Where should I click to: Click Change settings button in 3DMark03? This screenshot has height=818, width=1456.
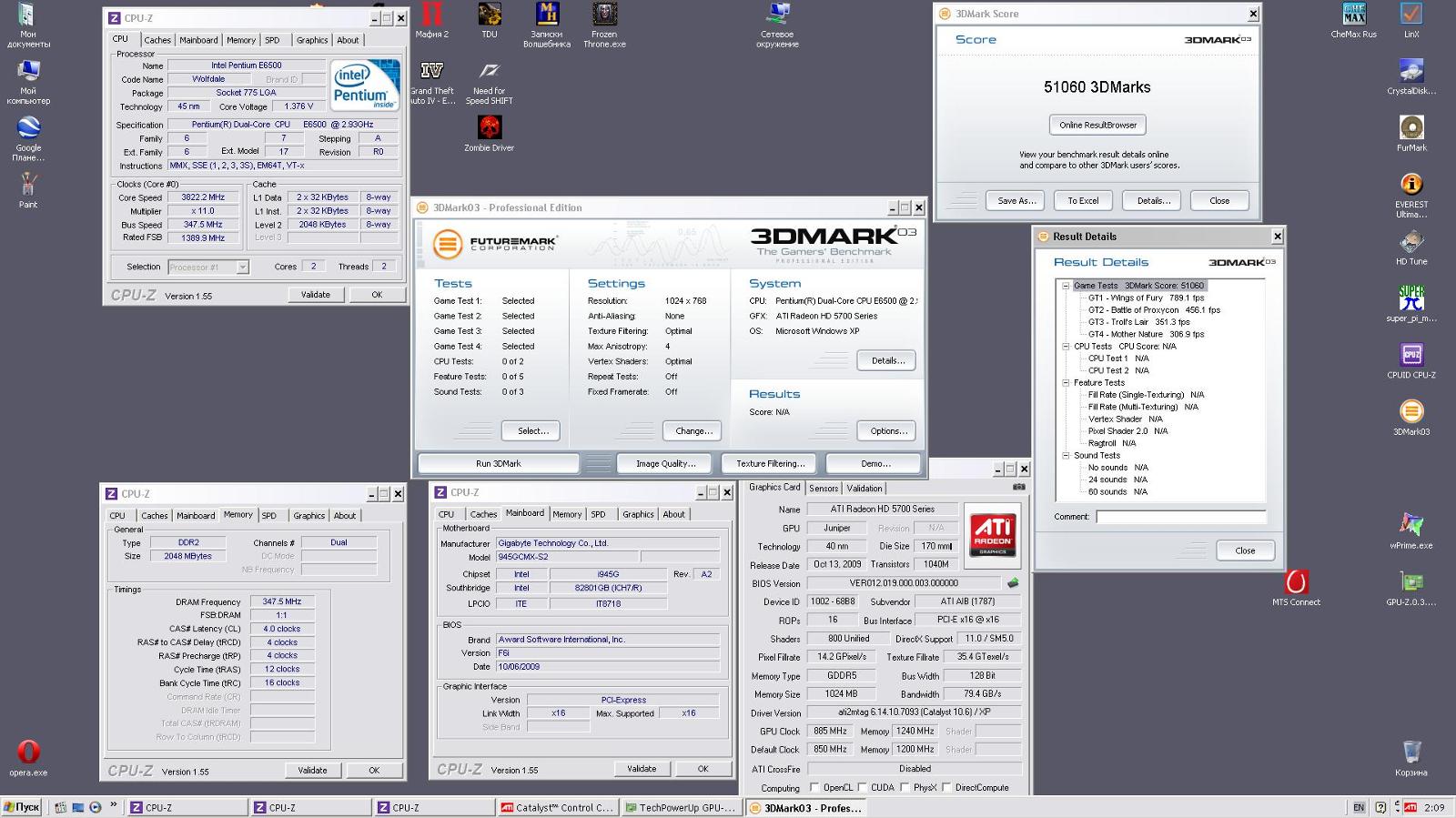pos(694,430)
